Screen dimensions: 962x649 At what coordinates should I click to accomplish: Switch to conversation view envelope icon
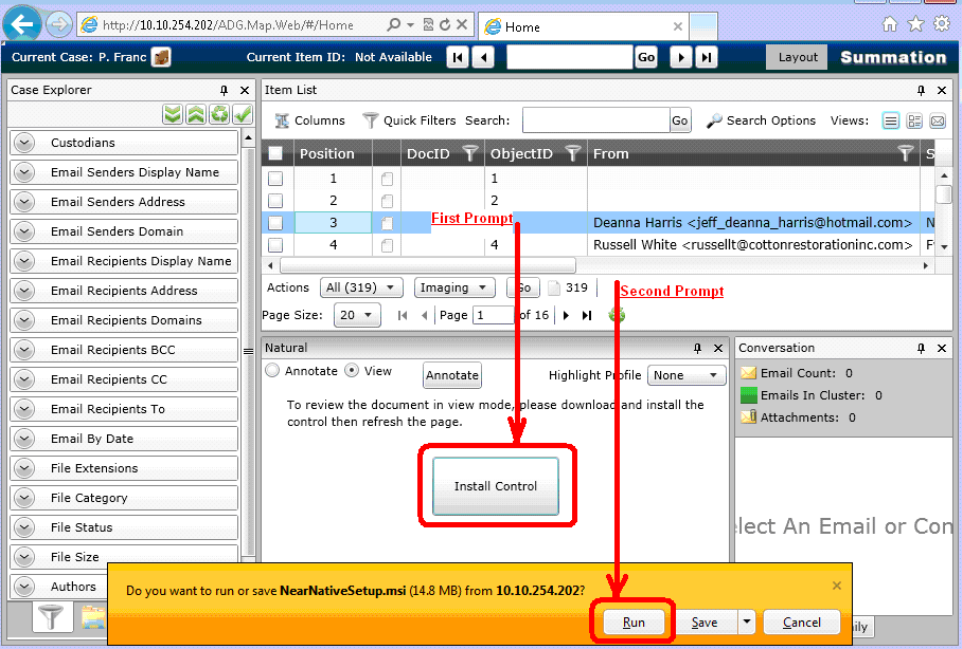tap(937, 121)
